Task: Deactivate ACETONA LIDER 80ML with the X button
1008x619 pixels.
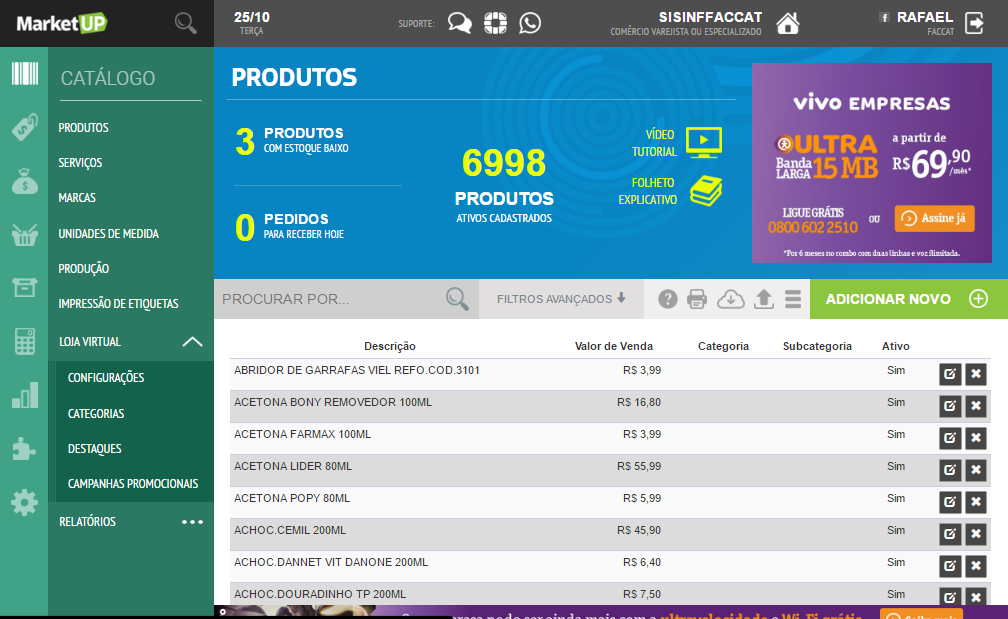Action: click(975, 470)
